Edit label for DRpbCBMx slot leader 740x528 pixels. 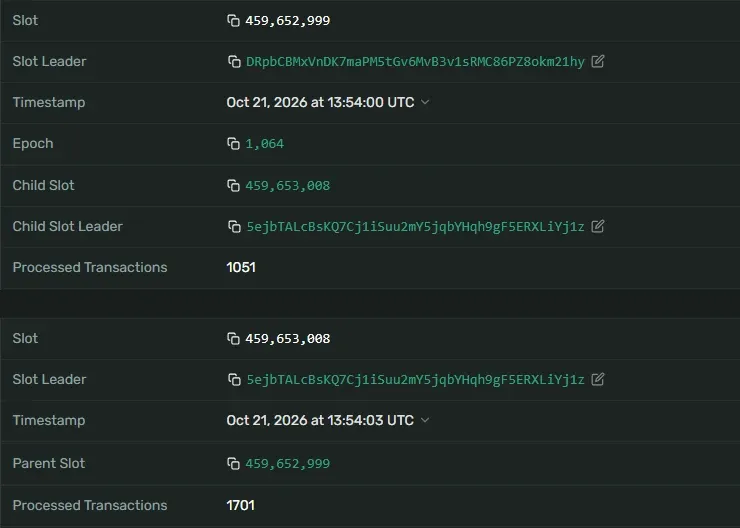click(597, 61)
